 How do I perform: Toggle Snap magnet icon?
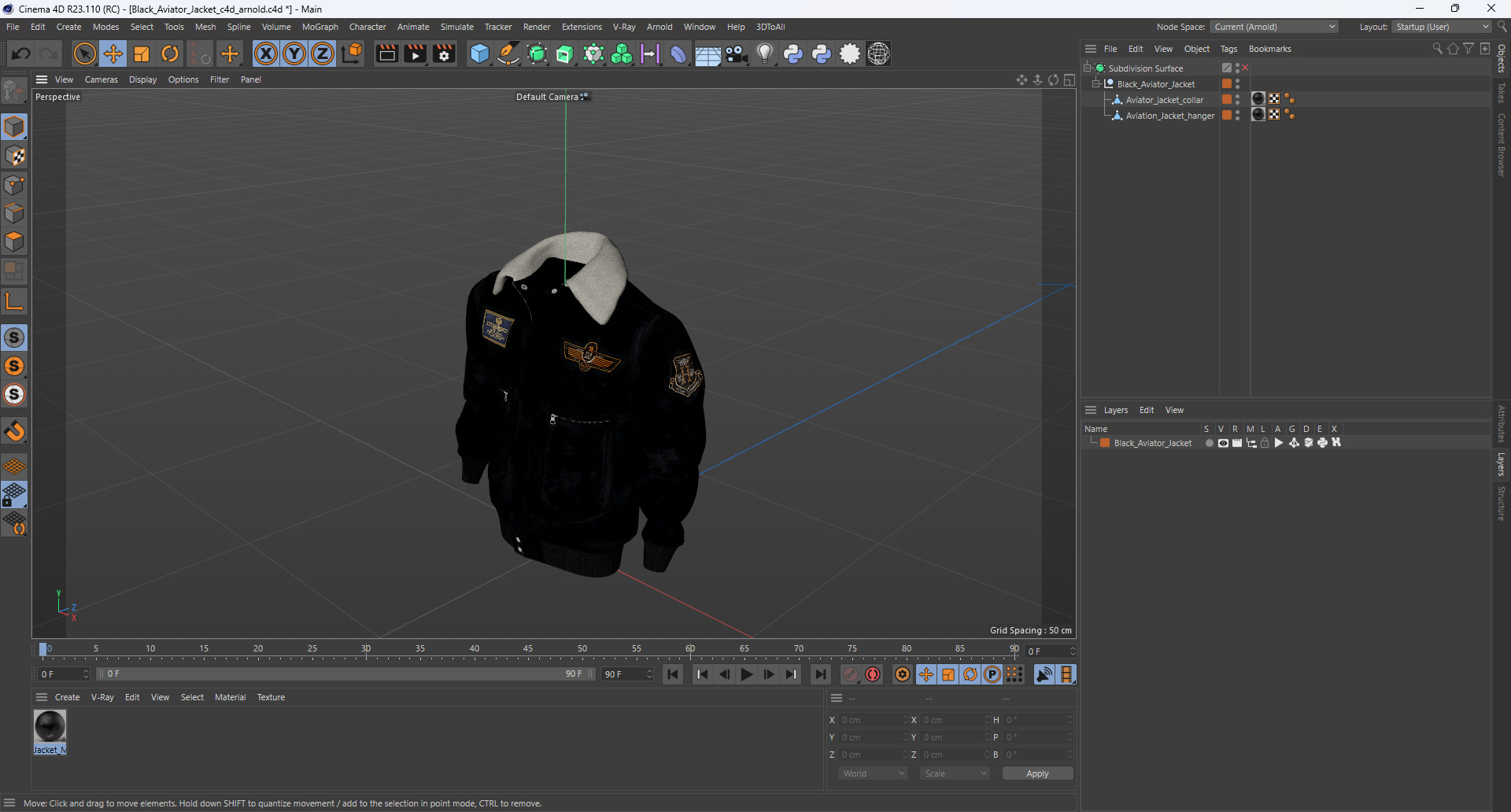[x=14, y=431]
